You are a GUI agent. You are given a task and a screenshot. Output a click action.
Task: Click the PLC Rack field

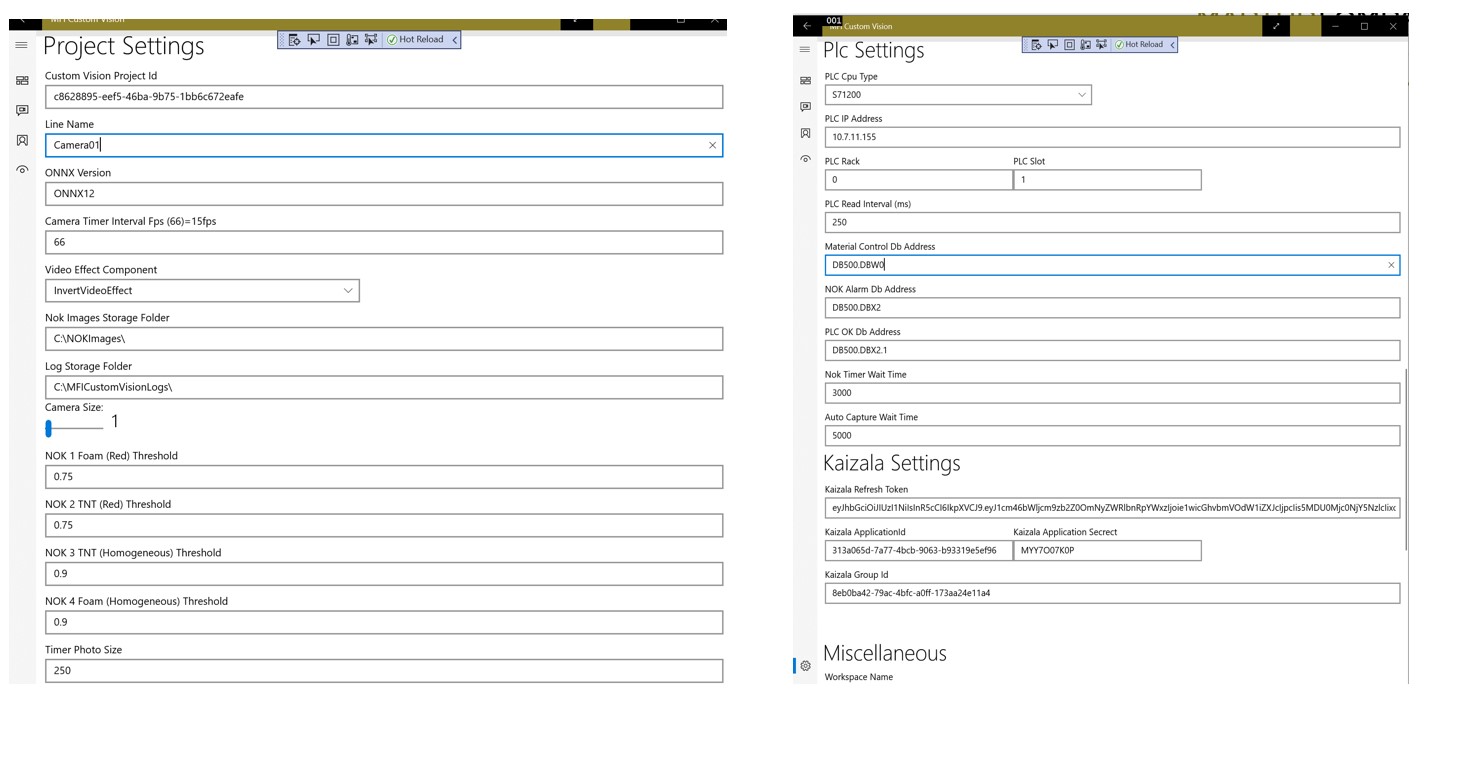tap(918, 180)
